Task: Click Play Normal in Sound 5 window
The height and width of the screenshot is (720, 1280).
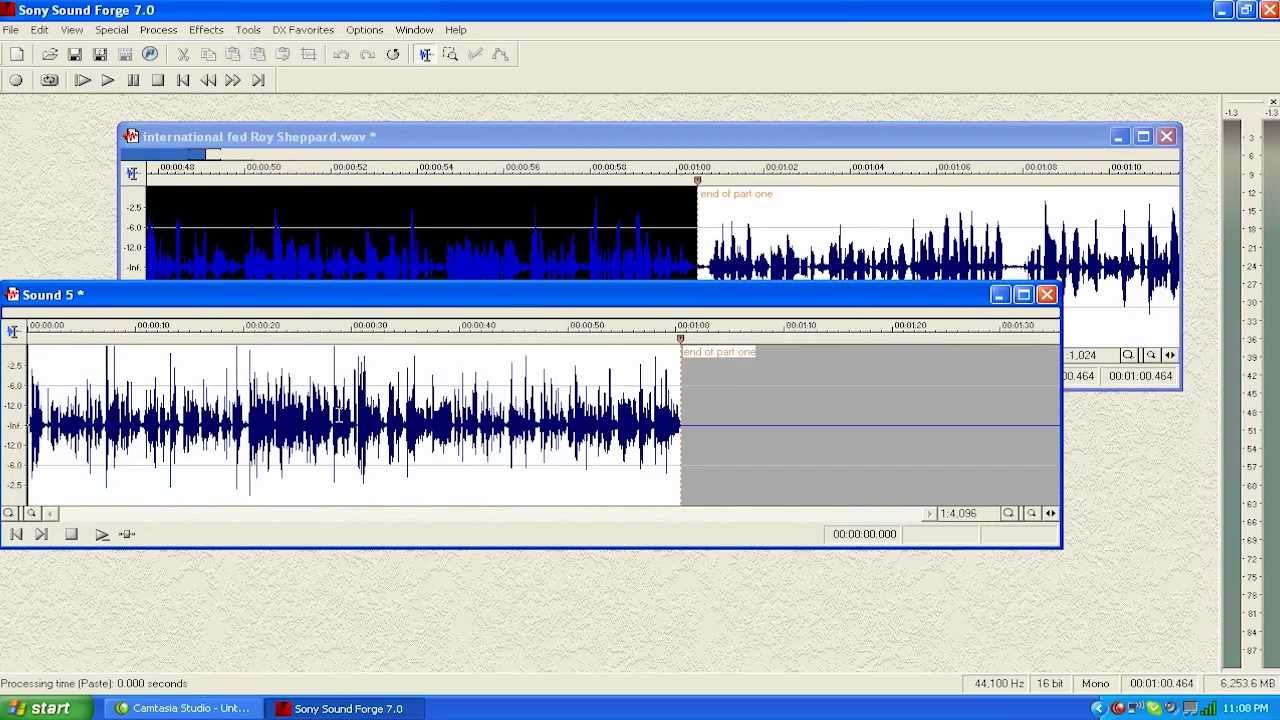Action: click(101, 535)
